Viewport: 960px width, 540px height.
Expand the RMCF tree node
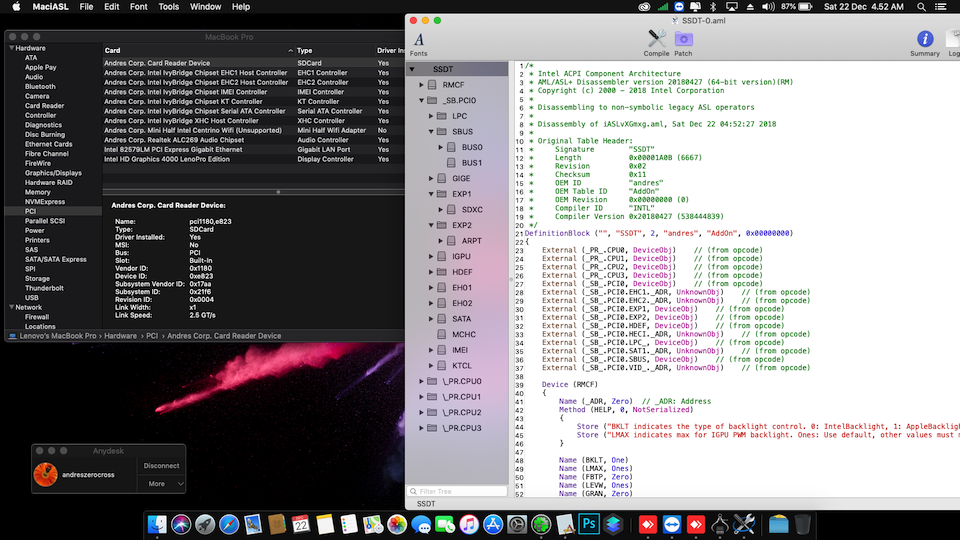[x=421, y=84]
